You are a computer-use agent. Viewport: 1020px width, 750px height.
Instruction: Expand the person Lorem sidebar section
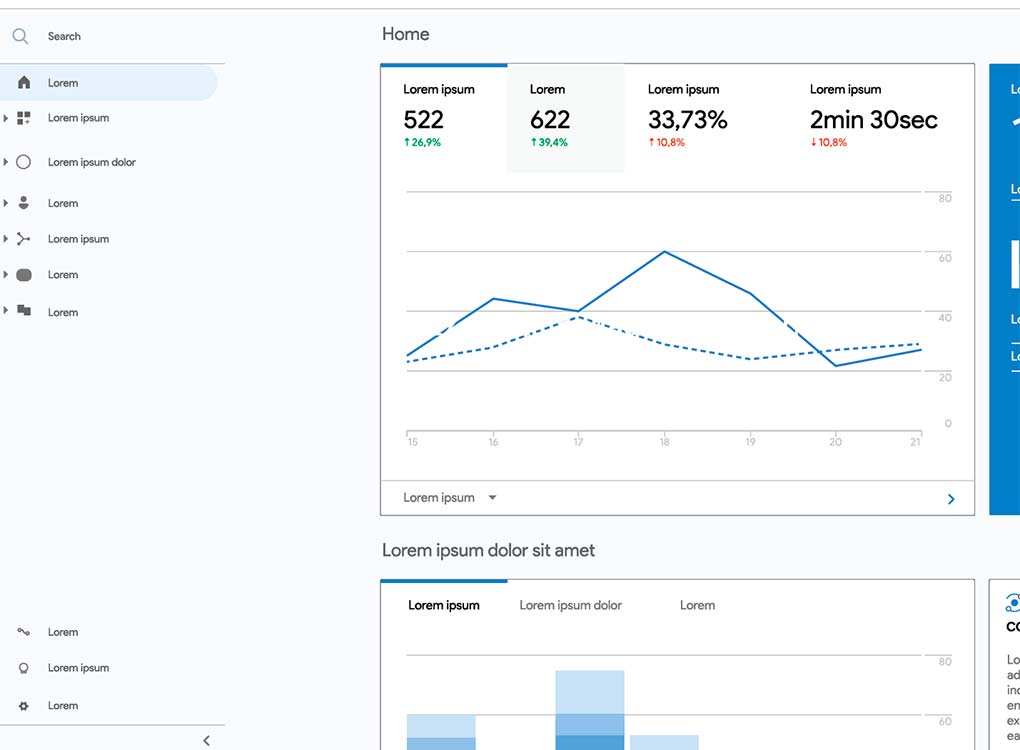tap(6, 203)
